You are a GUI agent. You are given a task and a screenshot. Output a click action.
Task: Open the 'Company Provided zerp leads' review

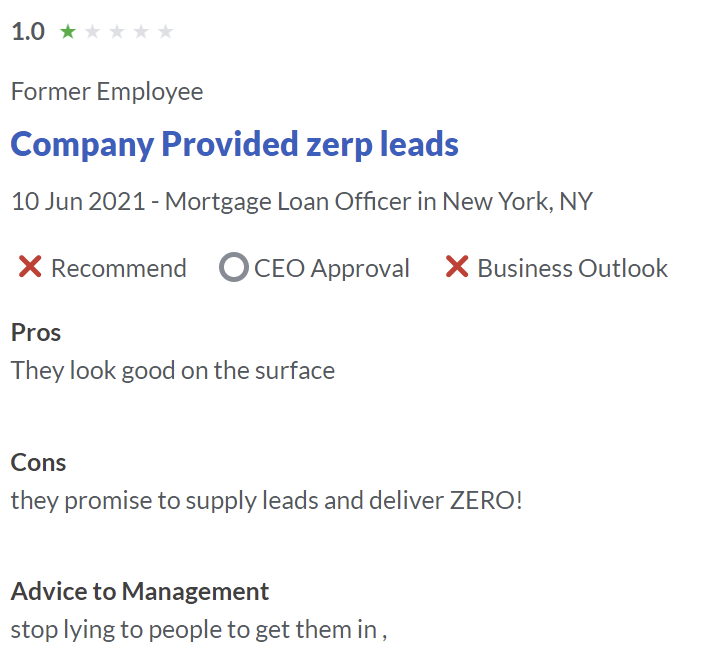pyautogui.click(x=234, y=145)
